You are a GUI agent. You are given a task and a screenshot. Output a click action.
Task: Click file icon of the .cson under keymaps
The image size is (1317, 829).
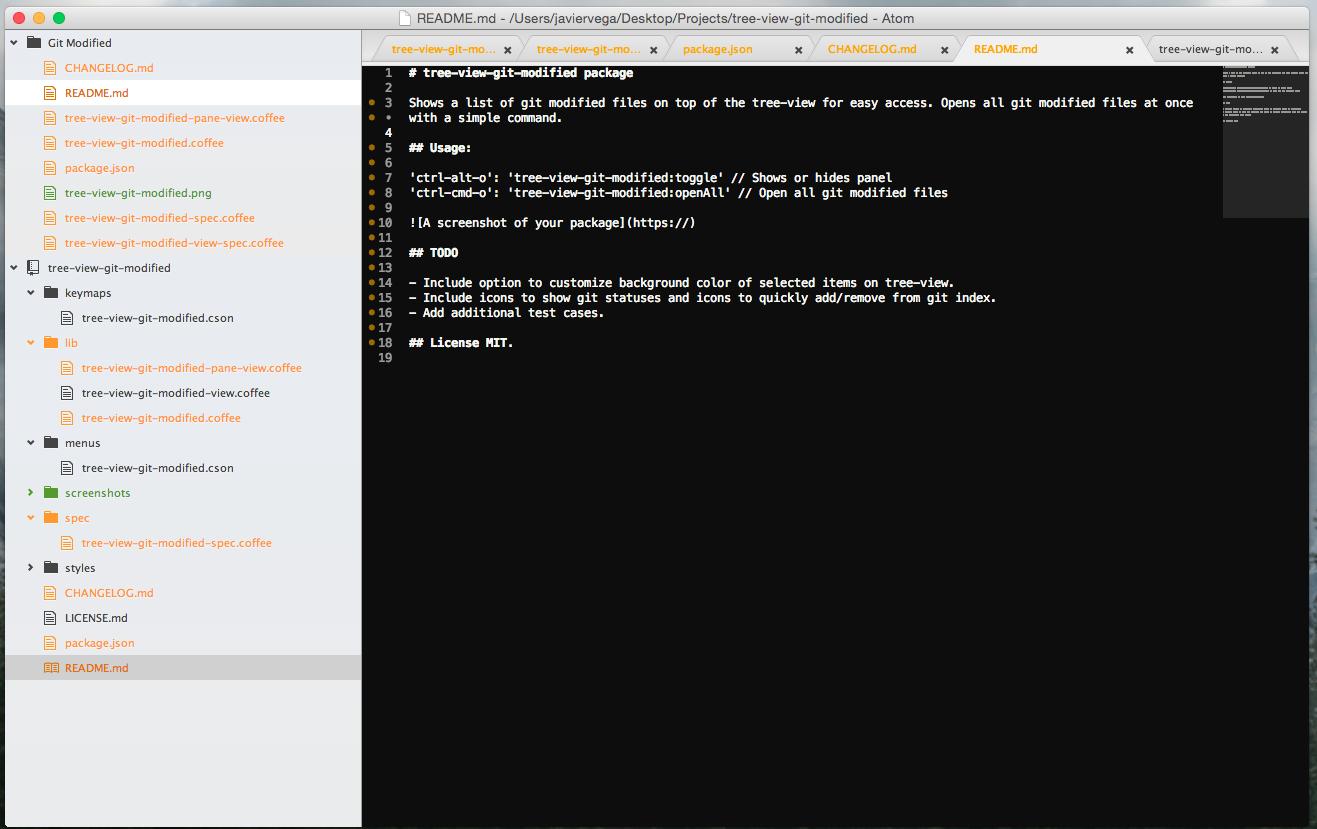tap(67, 318)
